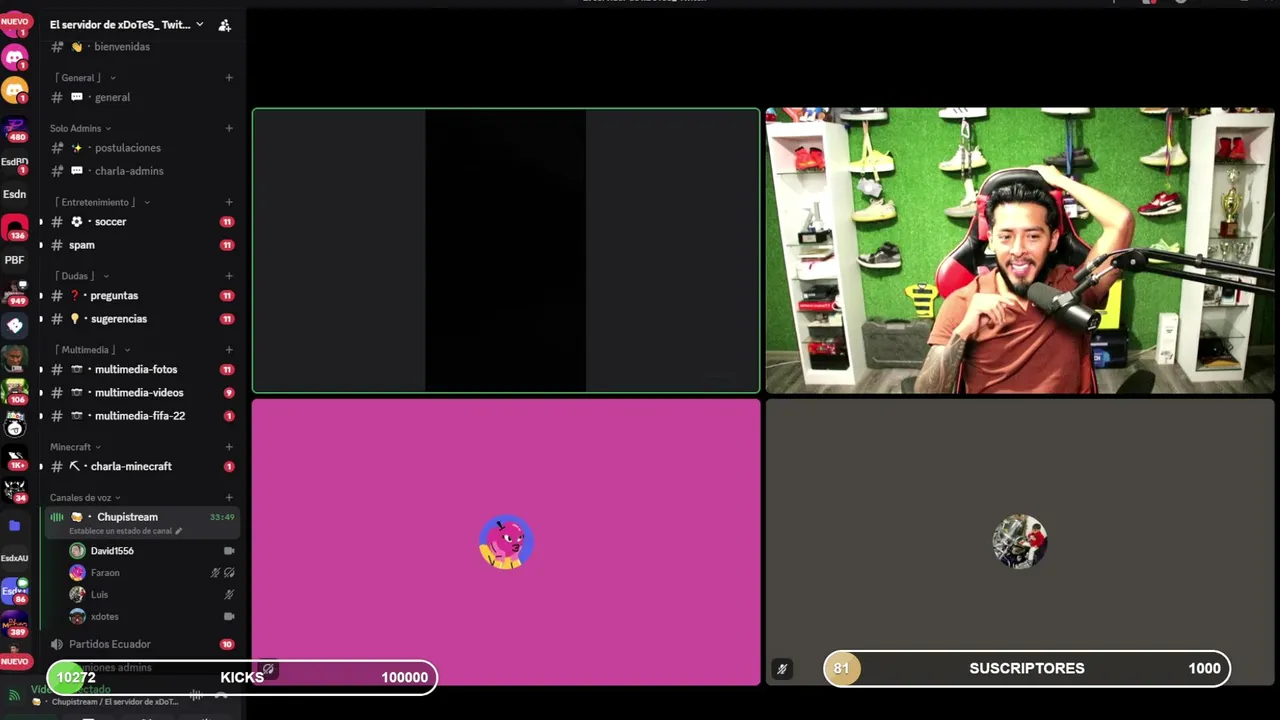1280x720 pixels.
Task: Click the bottom NUEVO unread indicator
Action: 15,661
